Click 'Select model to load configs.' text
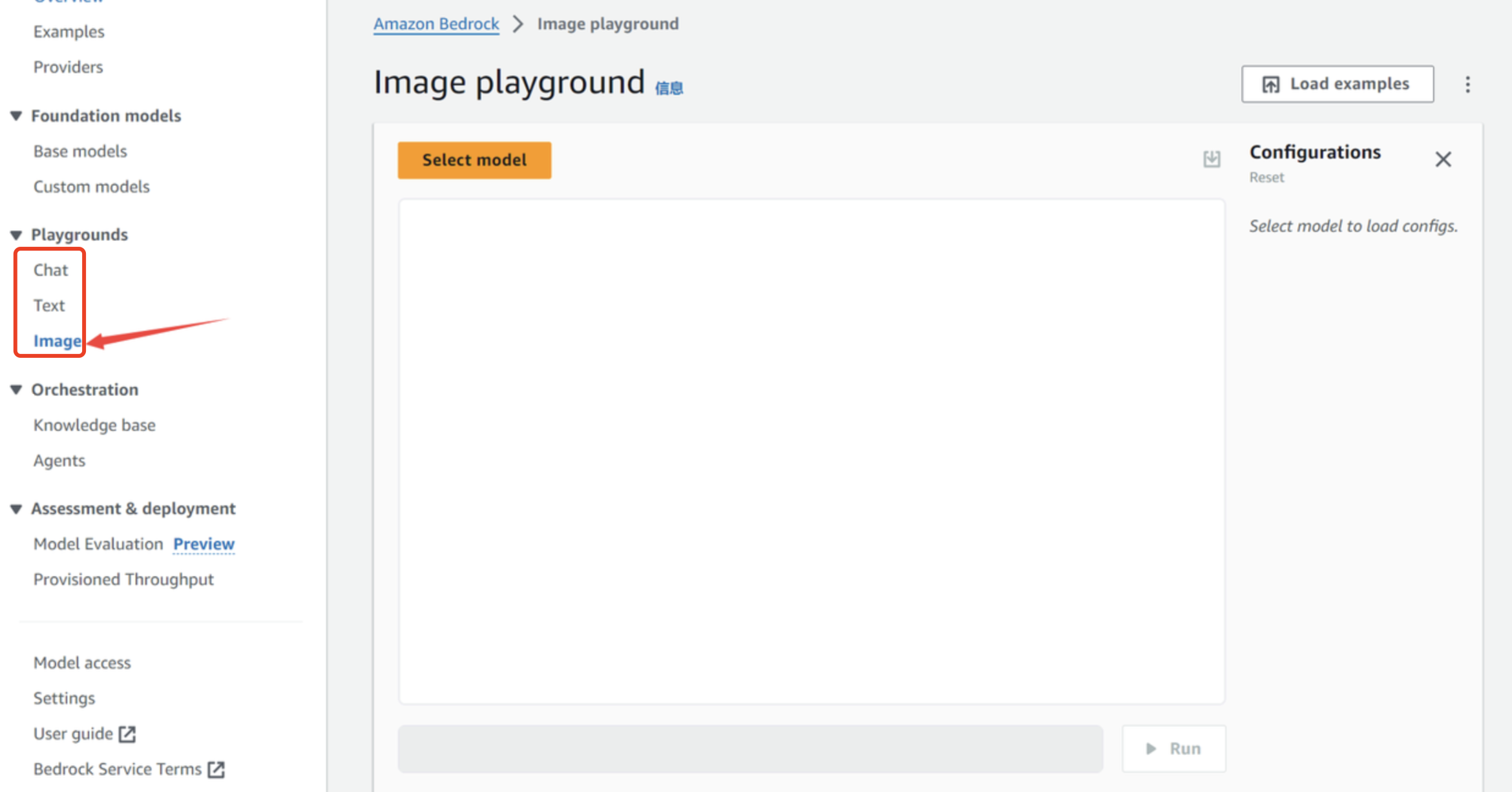The height and width of the screenshot is (792, 1512). tap(1353, 226)
